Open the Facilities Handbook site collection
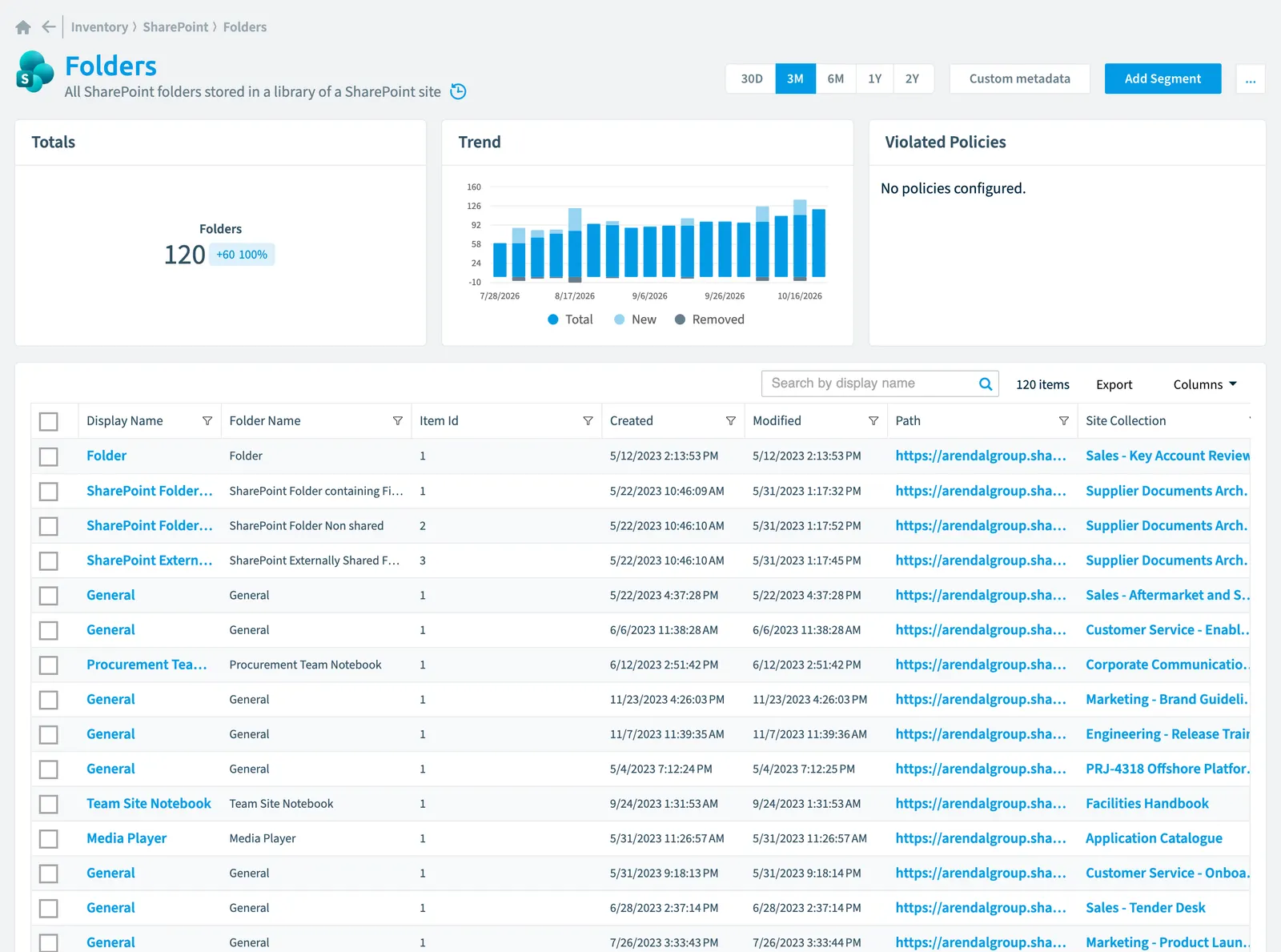Viewport: 1281px width, 952px height. pyautogui.click(x=1146, y=804)
